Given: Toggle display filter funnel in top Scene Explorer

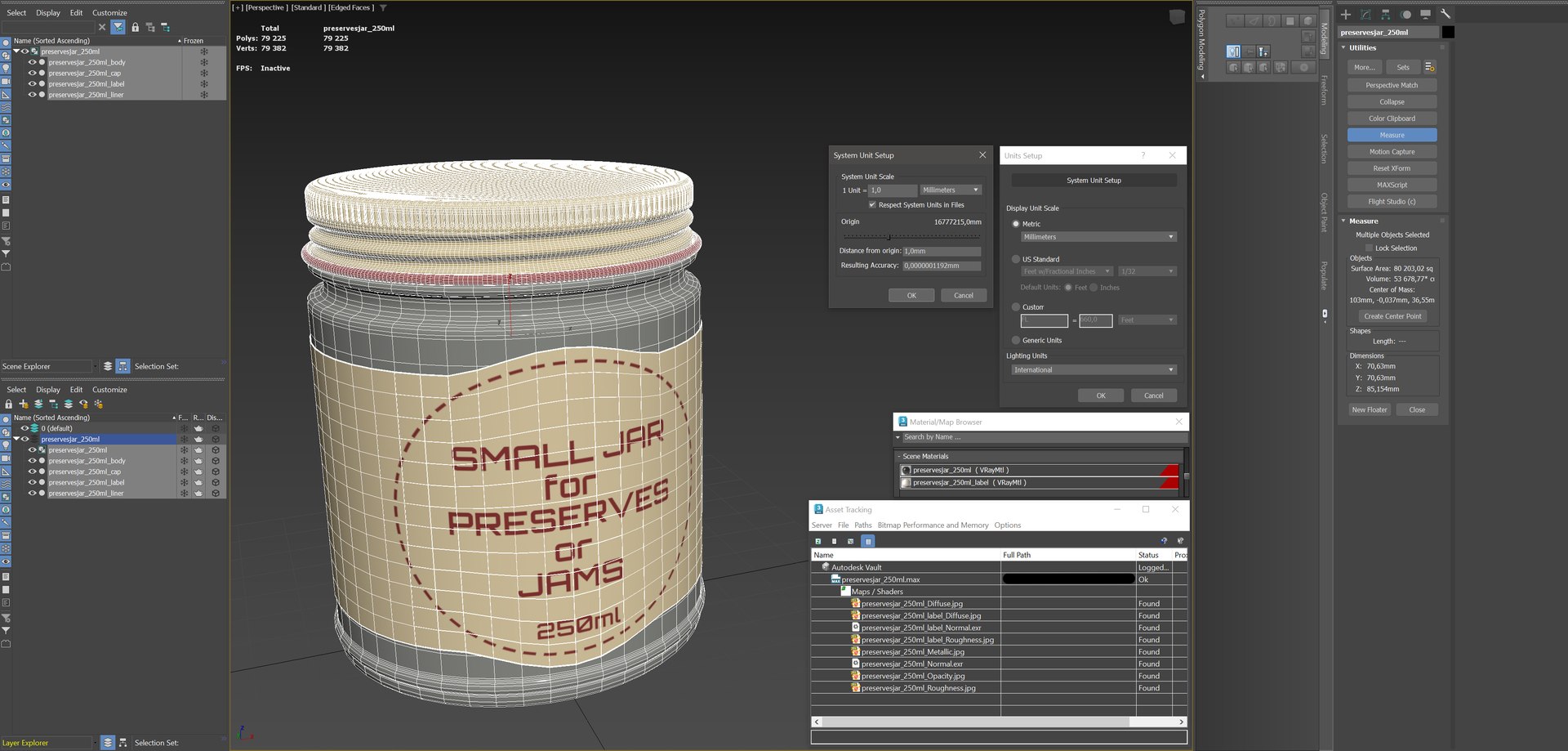Looking at the screenshot, I should 118,27.
